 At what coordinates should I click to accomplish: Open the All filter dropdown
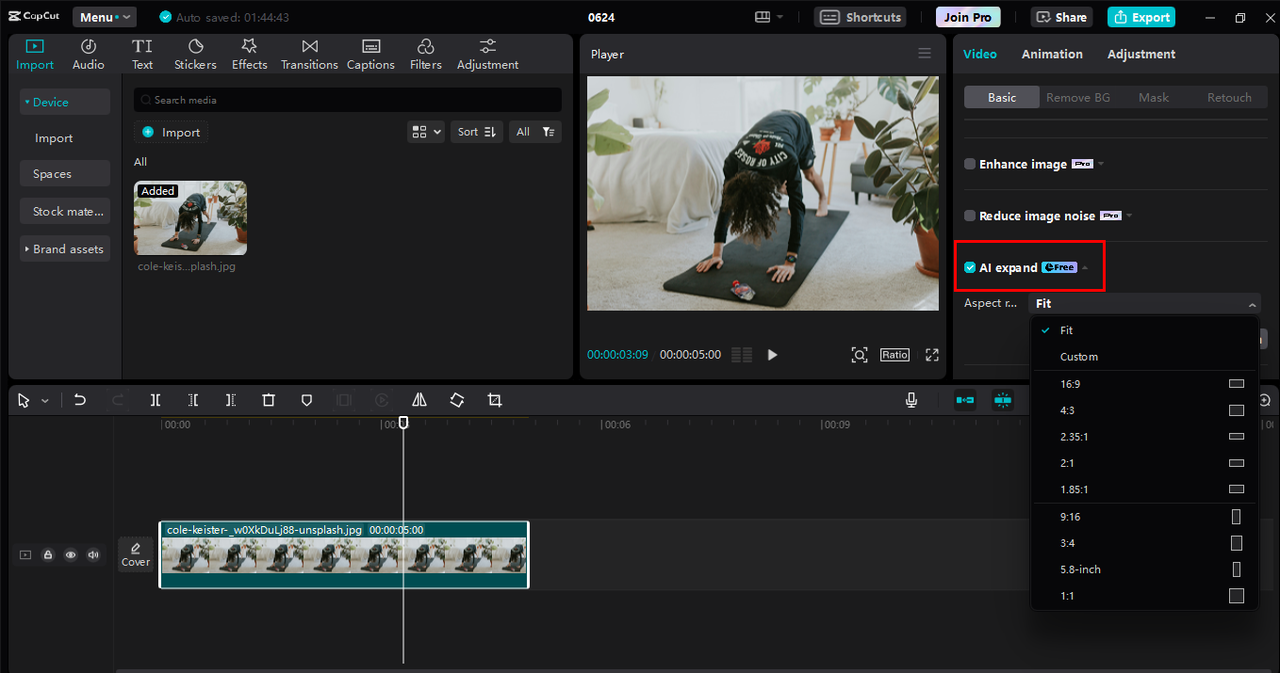point(535,132)
